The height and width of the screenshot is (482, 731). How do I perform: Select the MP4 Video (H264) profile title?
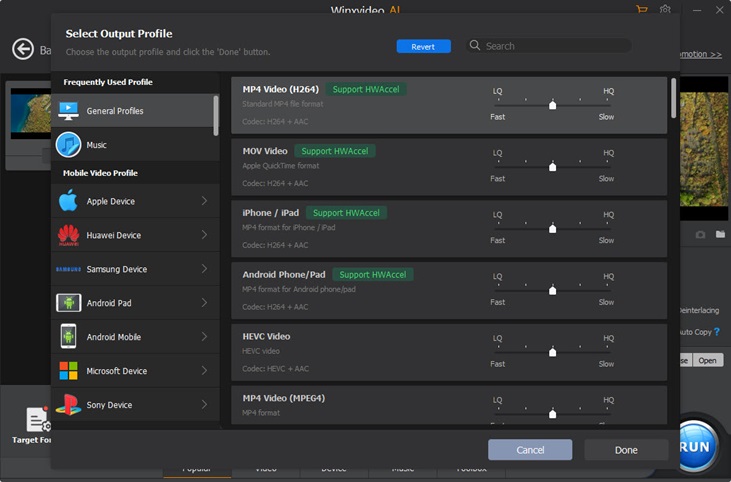click(281, 89)
